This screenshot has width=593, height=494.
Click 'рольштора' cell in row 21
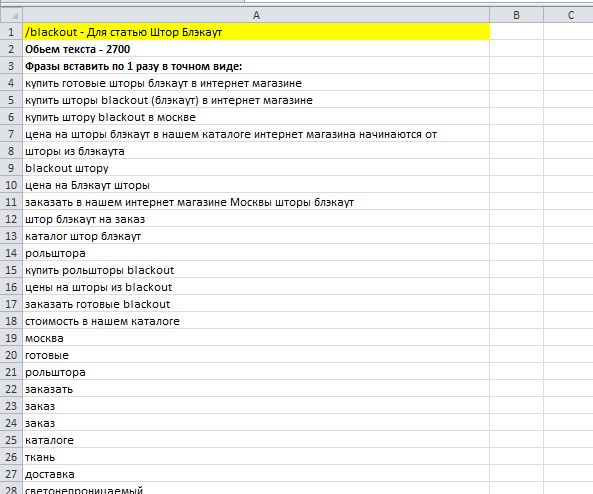(256, 372)
